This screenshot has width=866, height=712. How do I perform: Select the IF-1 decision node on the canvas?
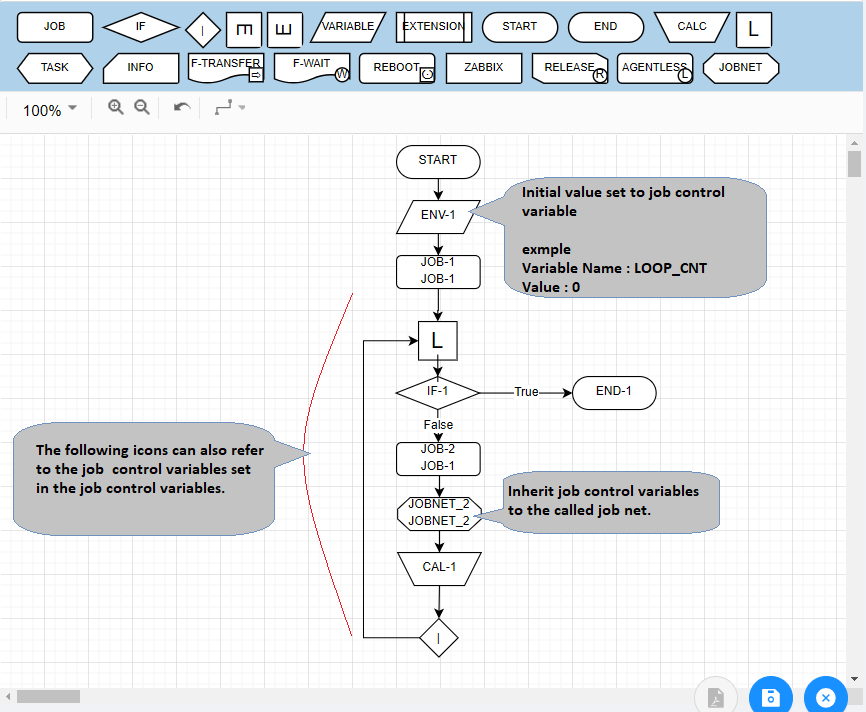(x=438, y=393)
